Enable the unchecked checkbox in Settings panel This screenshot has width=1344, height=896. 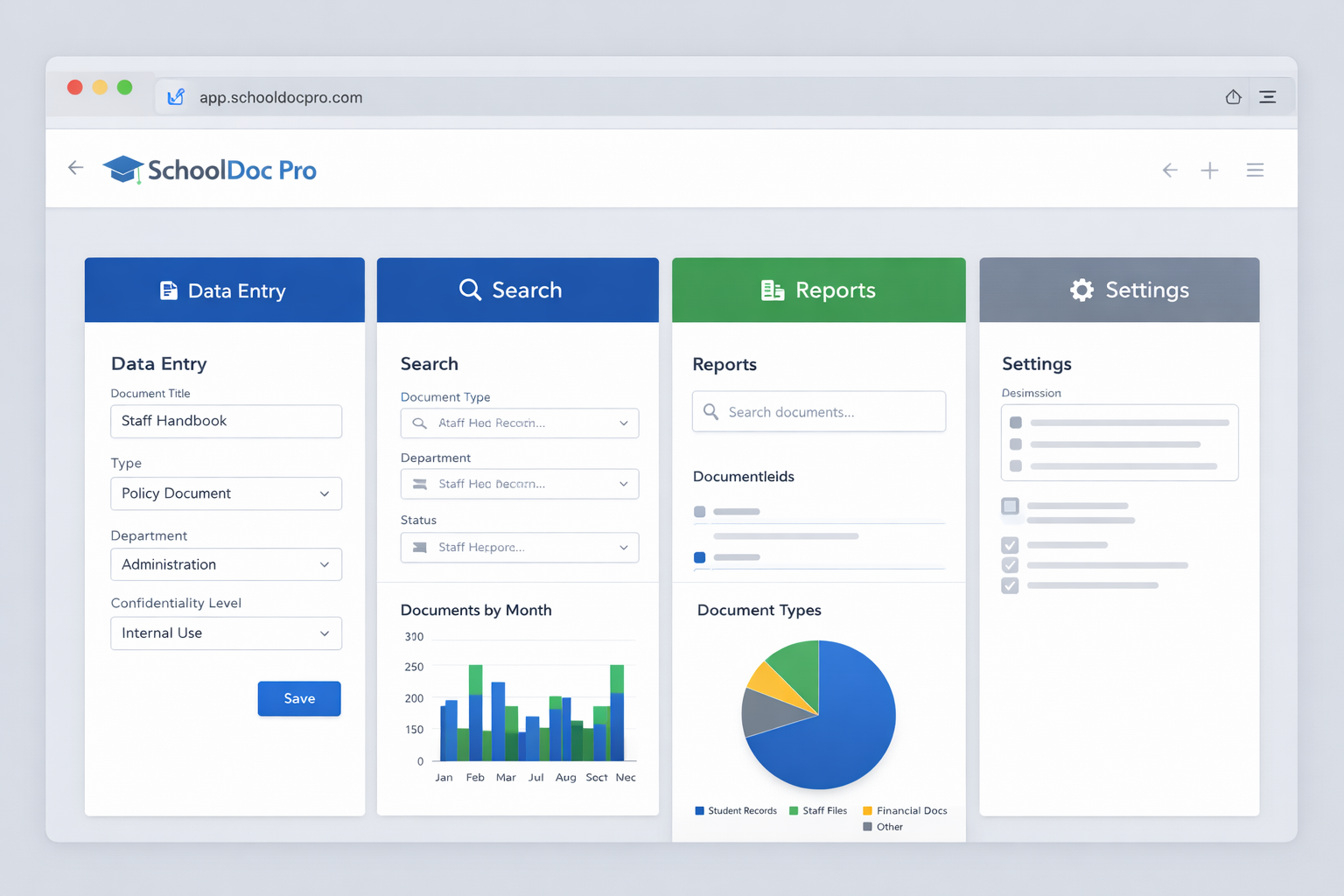1010,507
